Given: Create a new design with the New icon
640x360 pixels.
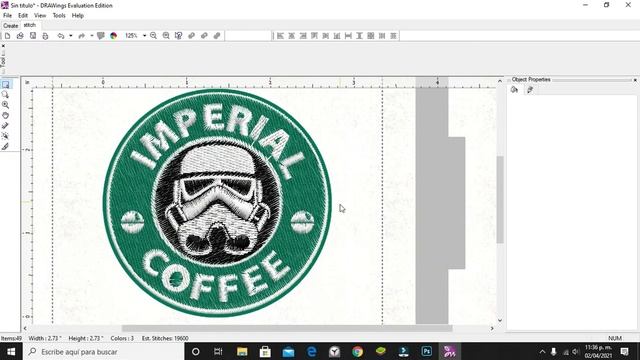Looking at the screenshot, I should tap(7, 36).
